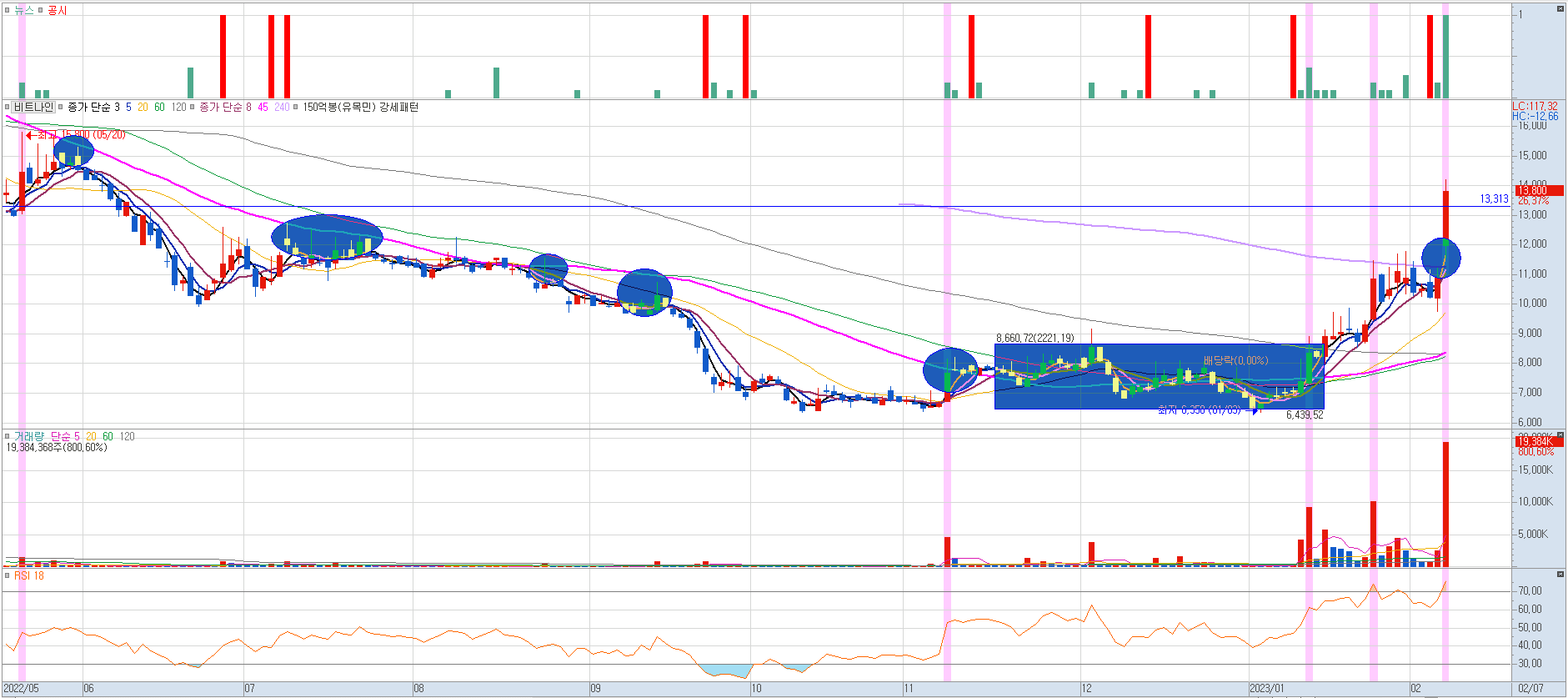Screen dimensions: 1568x698
Task: Select the 150억봉(유목민) 강세패턴 indicator label
Action: pos(360,107)
